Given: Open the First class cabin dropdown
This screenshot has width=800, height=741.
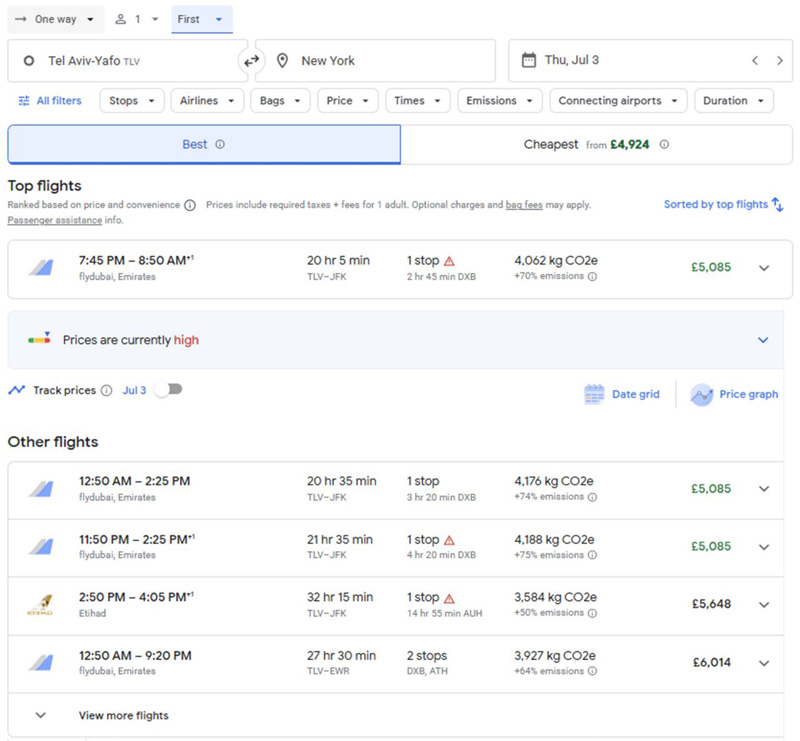Looking at the screenshot, I should pyautogui.click(x=201, y=19).
